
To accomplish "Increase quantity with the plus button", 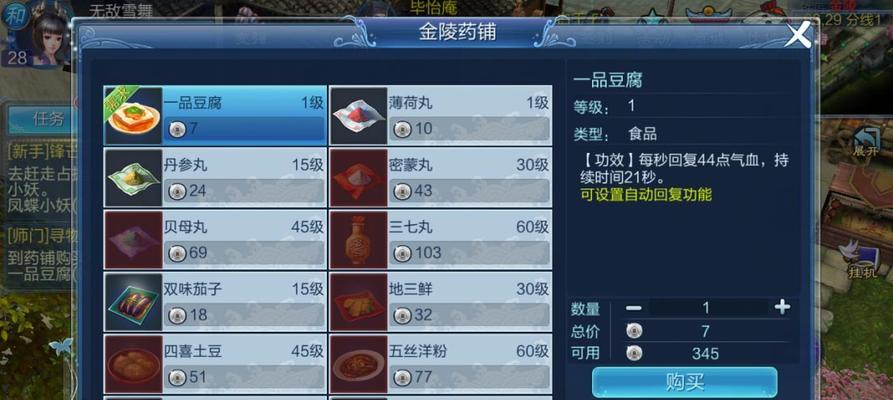I will [782, 308].
